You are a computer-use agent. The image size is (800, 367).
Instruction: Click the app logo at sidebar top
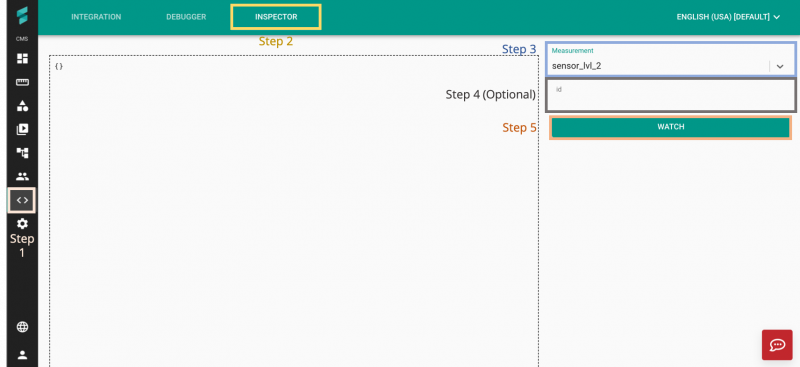click(22, 15)
